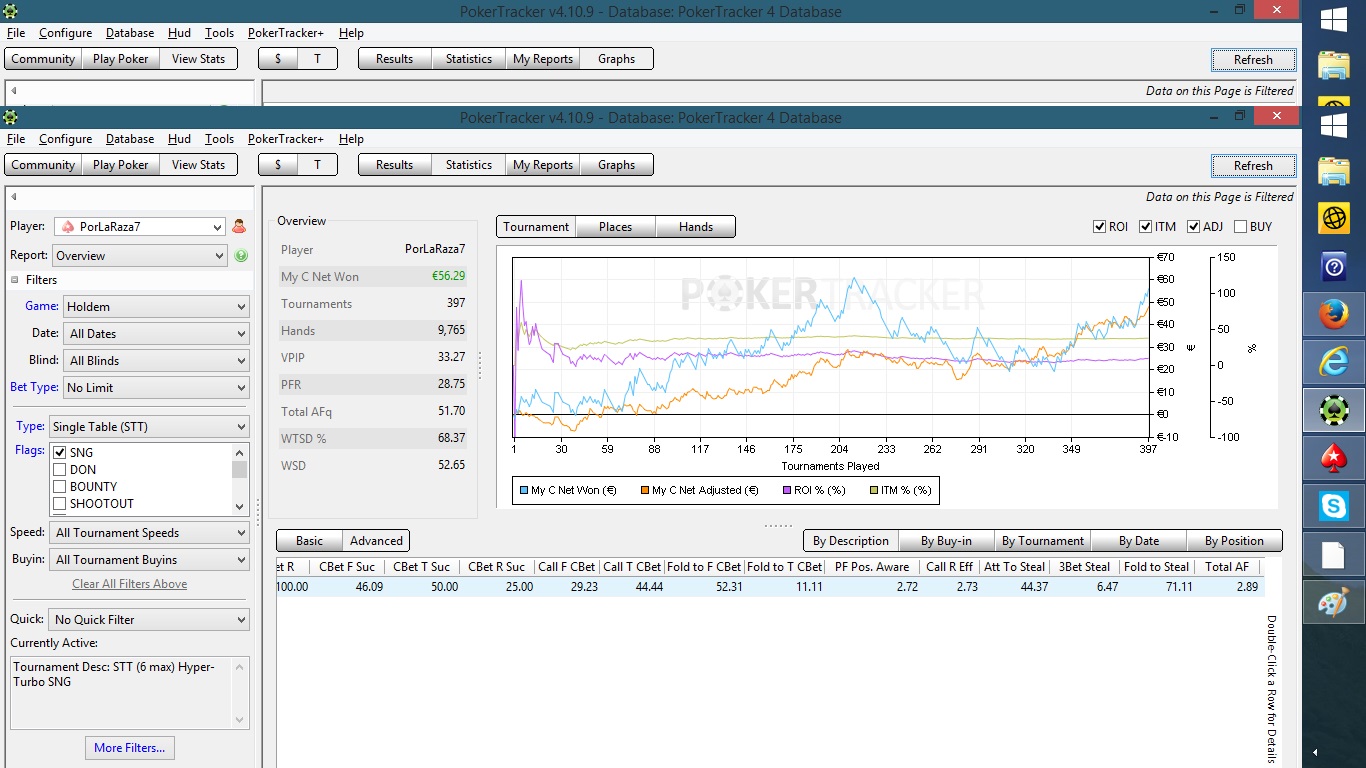This screenshot has height=768, width=1366.
Task: Open the Quick filter dropdown
Action: (x=150, y=620)
